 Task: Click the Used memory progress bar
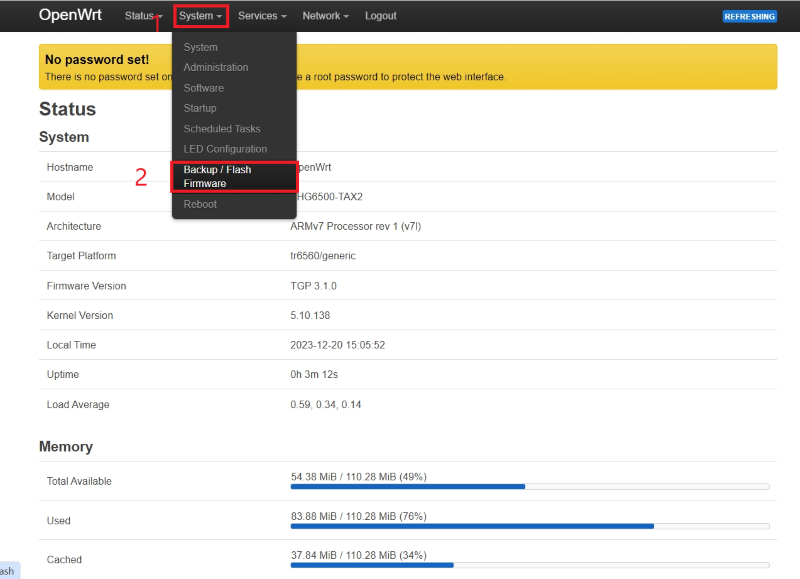click(x=529, y=526)
